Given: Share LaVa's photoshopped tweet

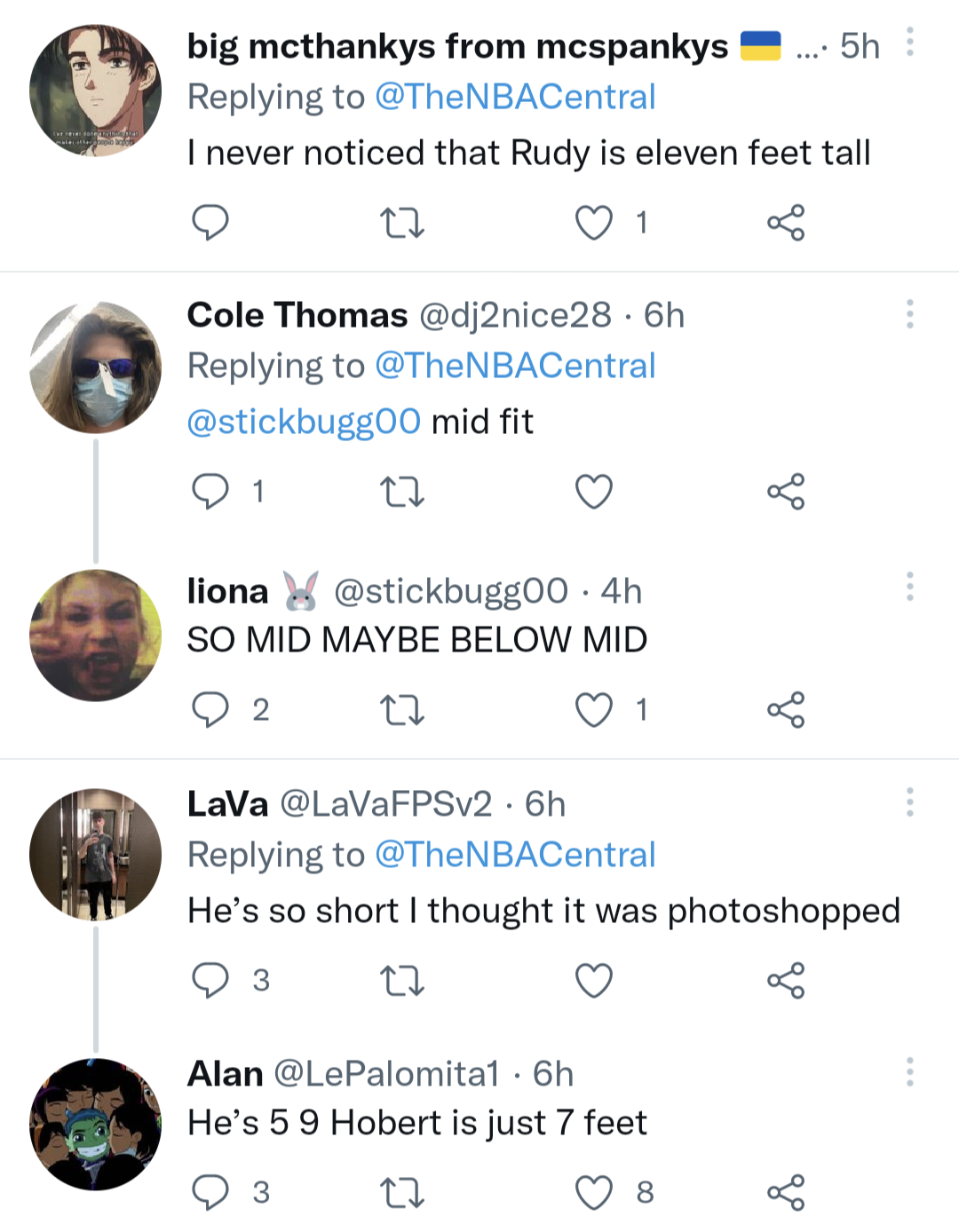Looking at the screenshot, I should coord(786,981).
